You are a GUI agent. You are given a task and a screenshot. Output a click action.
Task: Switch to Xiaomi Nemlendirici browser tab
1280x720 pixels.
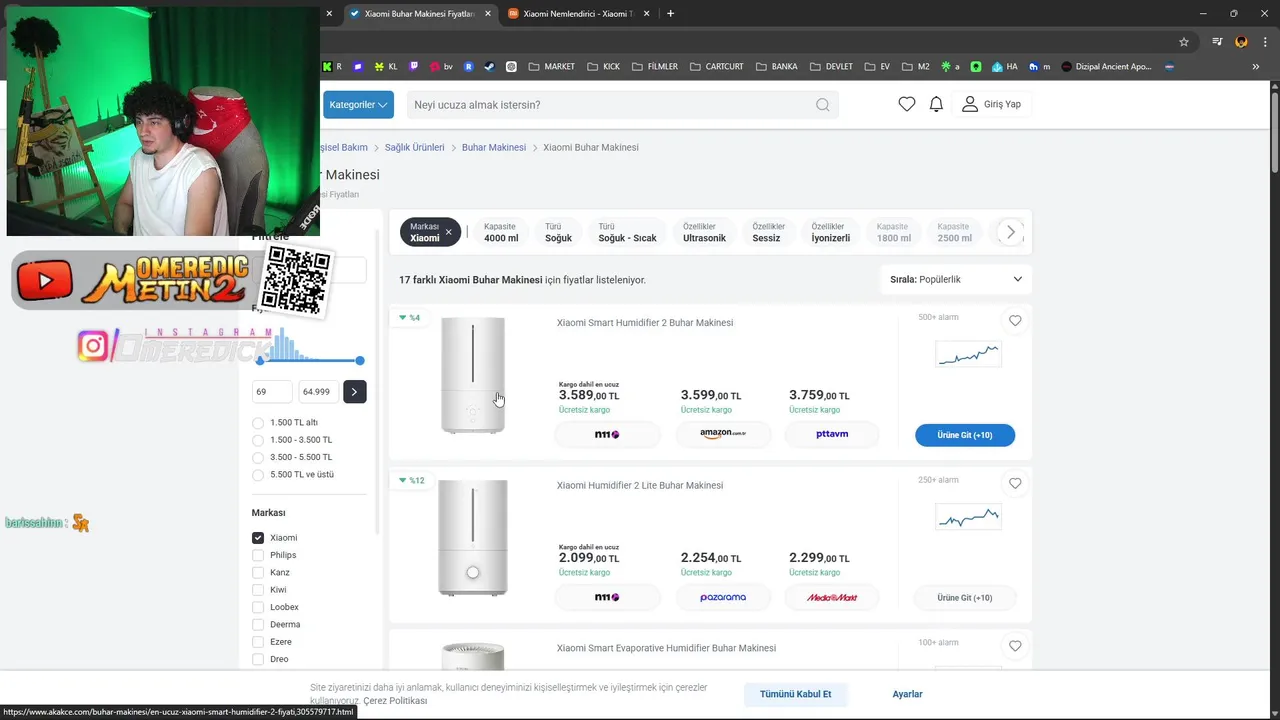[578, 14]
